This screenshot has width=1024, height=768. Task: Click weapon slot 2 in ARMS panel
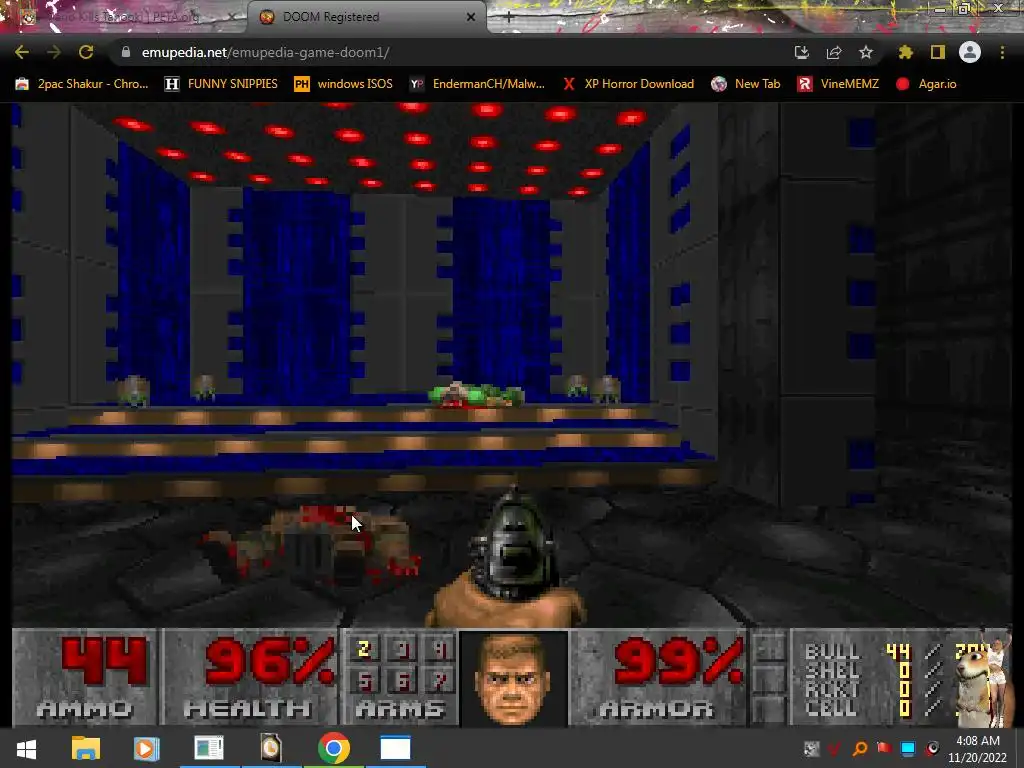click(x=364, y=649)
